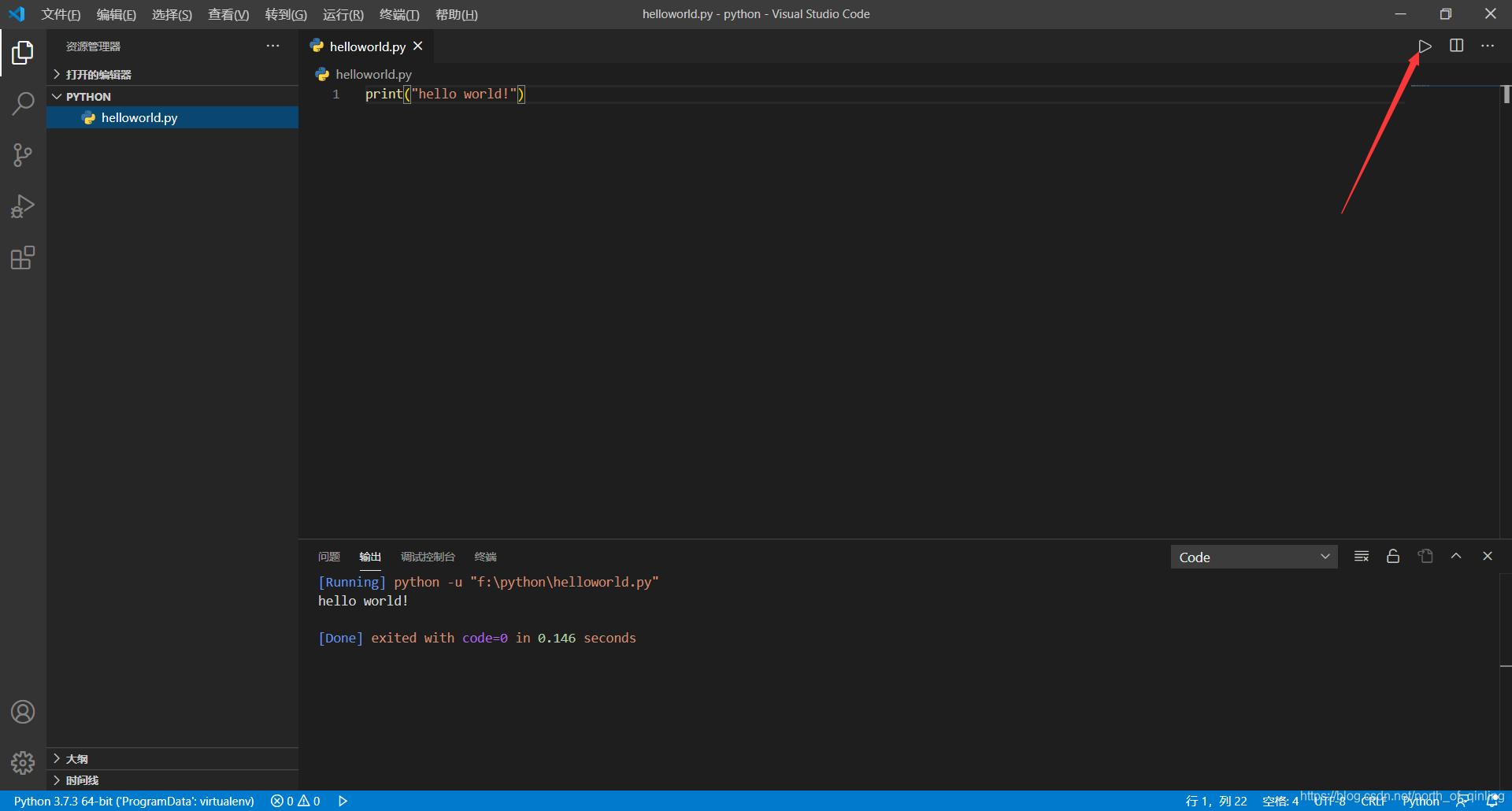Restore down the VS Code window
The height and width of the screenshot is (811, 1512).
click(1446, 14)
